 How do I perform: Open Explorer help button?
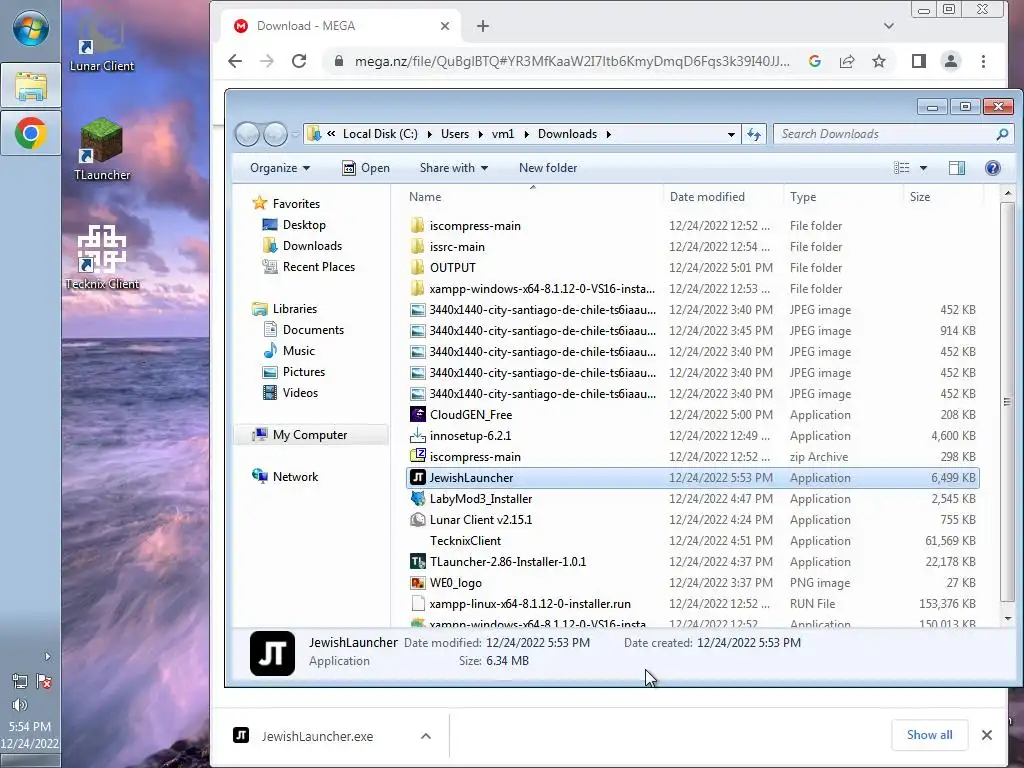pos(993,168)
